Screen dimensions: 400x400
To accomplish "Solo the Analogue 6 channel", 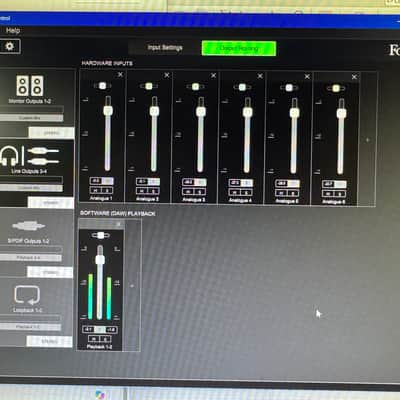I will (x=340, y=194).
